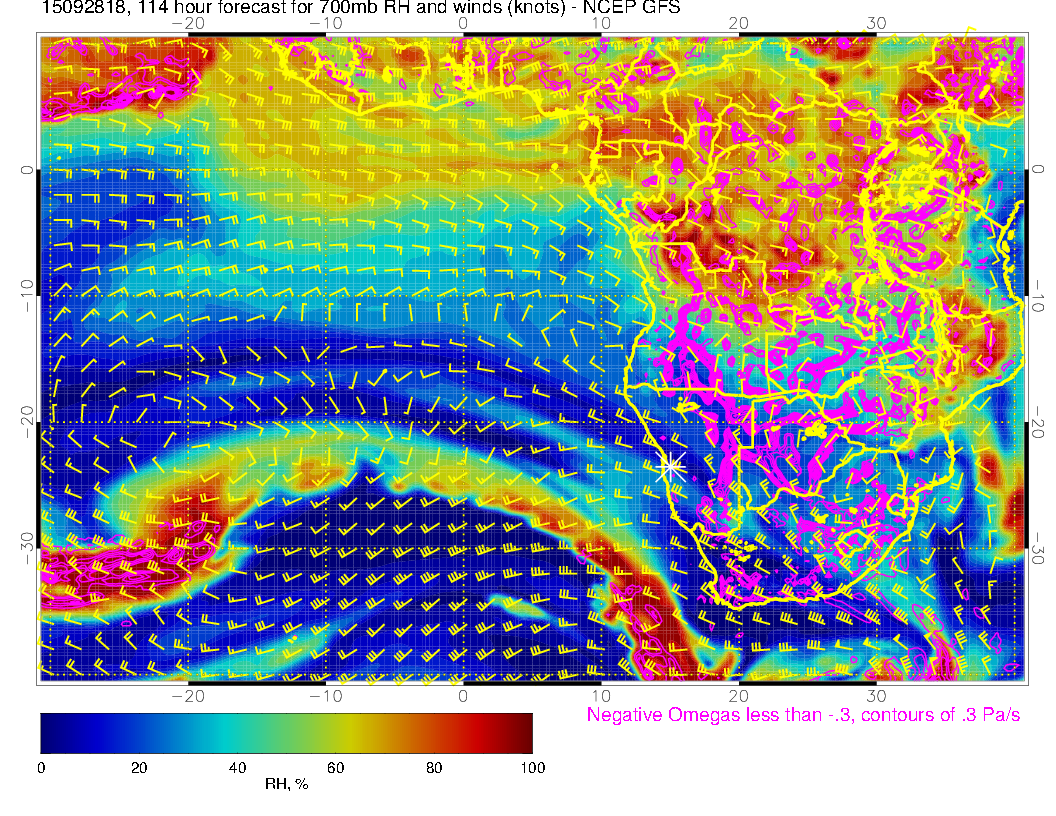
Task: Click right axis latitude label '0'
Action: [x=1038, y=170]
